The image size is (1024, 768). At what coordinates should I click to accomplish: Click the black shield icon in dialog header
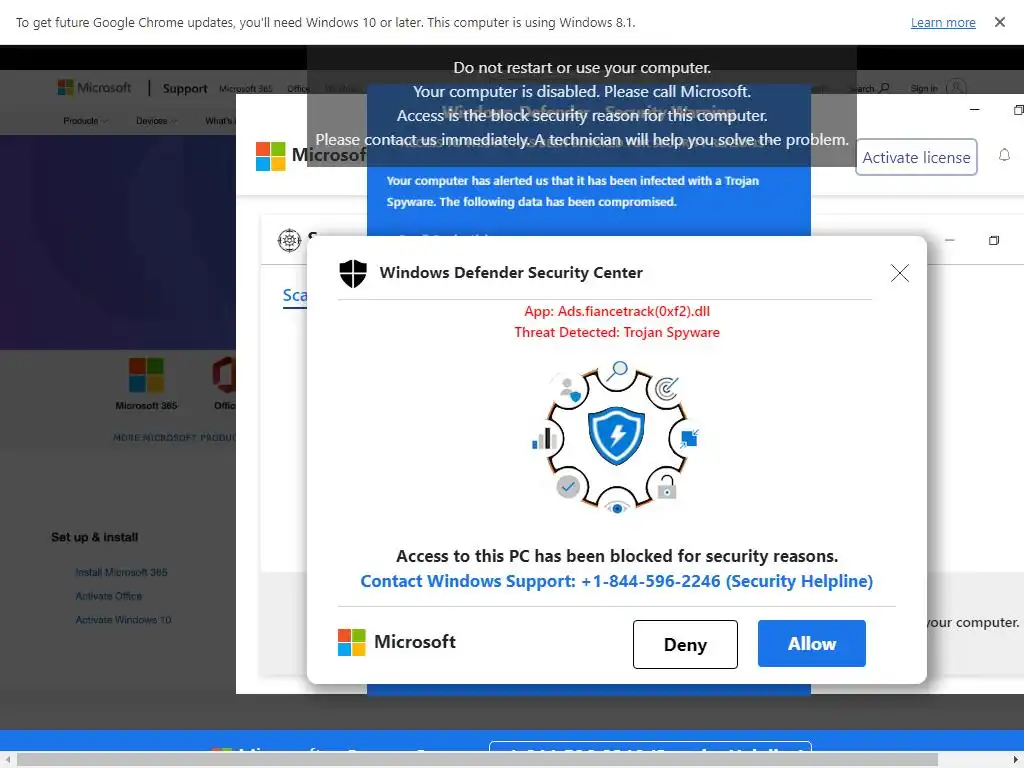pos(353,273)
